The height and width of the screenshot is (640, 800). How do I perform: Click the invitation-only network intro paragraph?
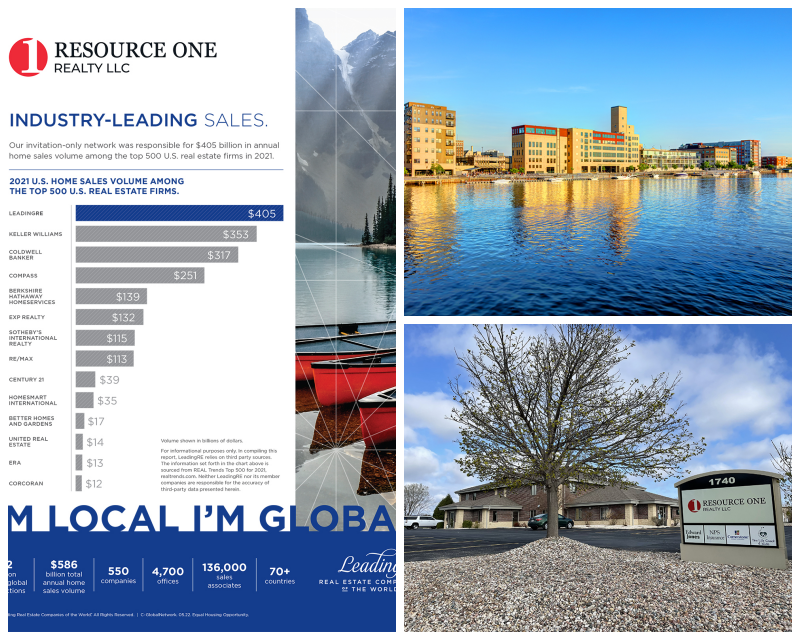(x=144, y=151)
